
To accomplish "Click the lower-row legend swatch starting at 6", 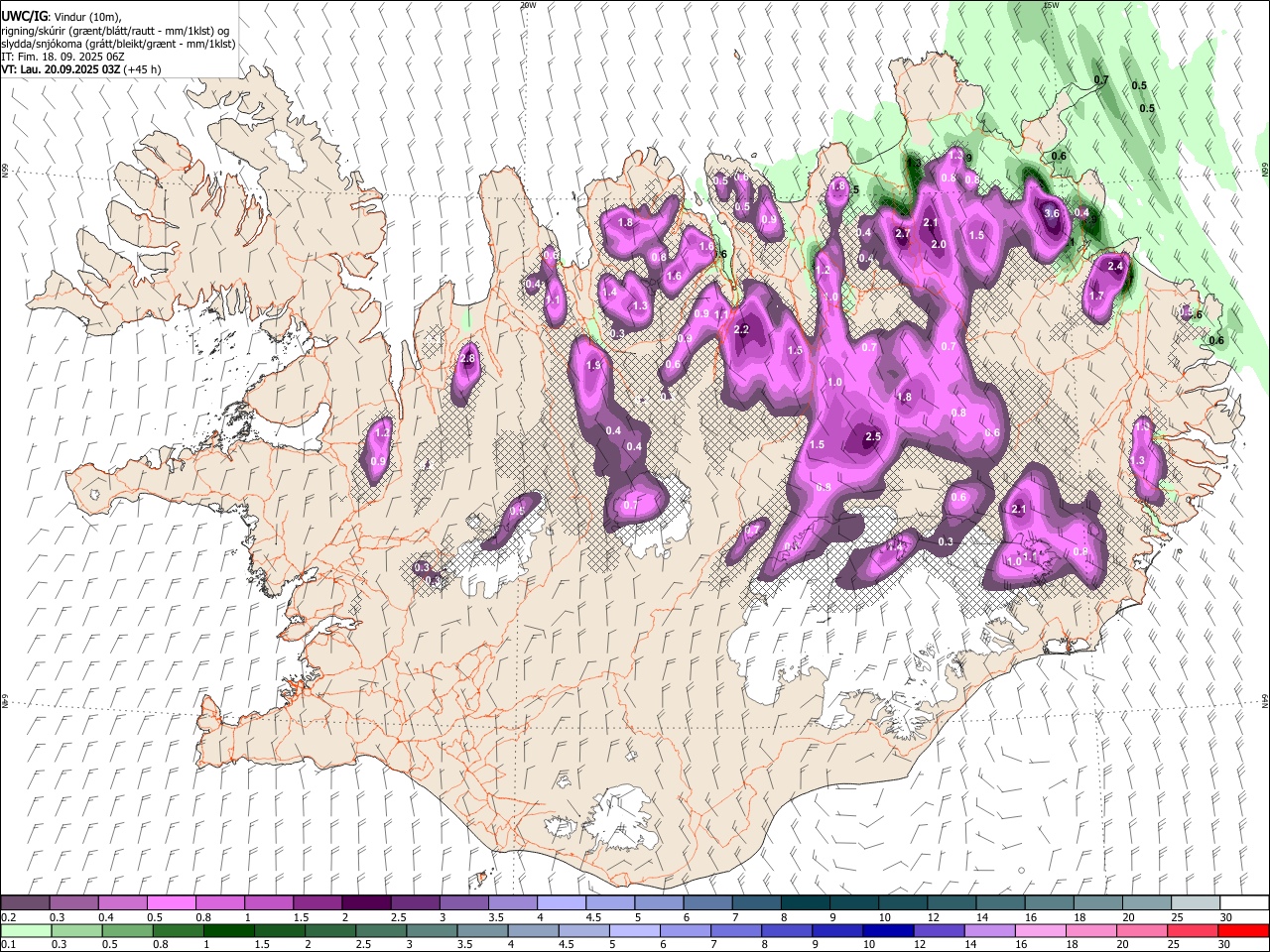I will pos(685,930).
